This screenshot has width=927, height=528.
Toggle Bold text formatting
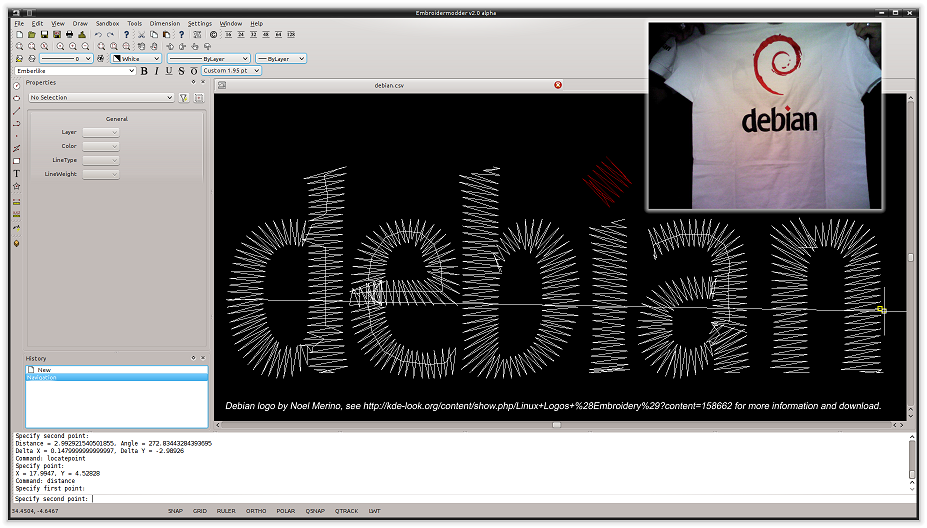click(144, 71)
